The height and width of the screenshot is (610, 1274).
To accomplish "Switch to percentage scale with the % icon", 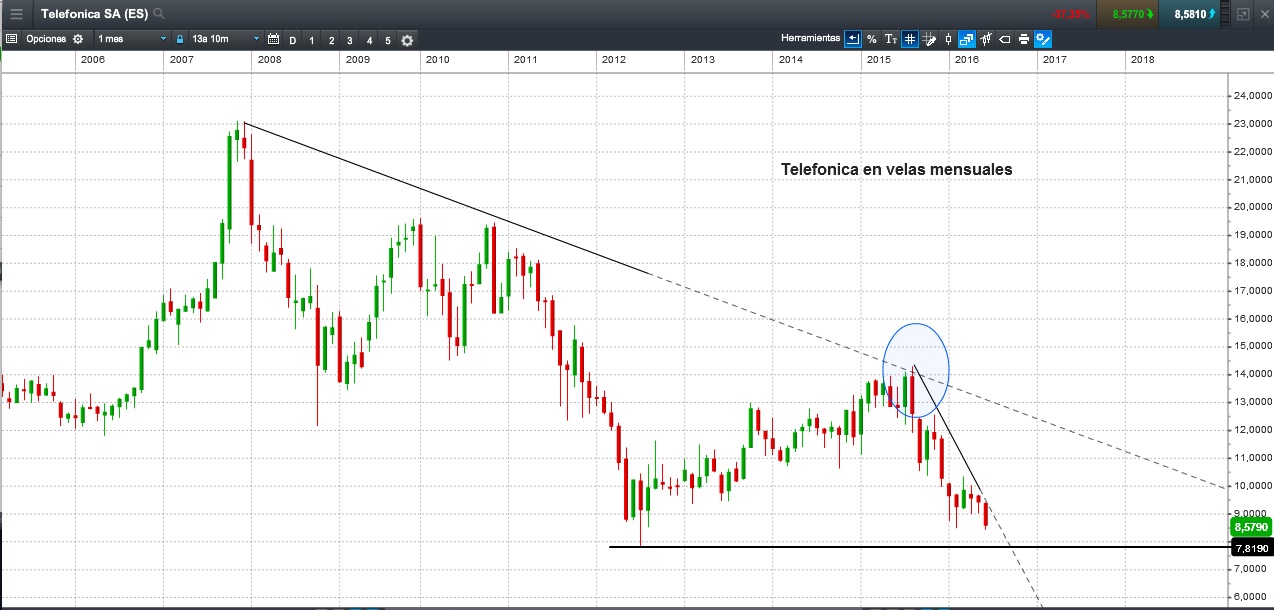I will [x=872, y=39].
